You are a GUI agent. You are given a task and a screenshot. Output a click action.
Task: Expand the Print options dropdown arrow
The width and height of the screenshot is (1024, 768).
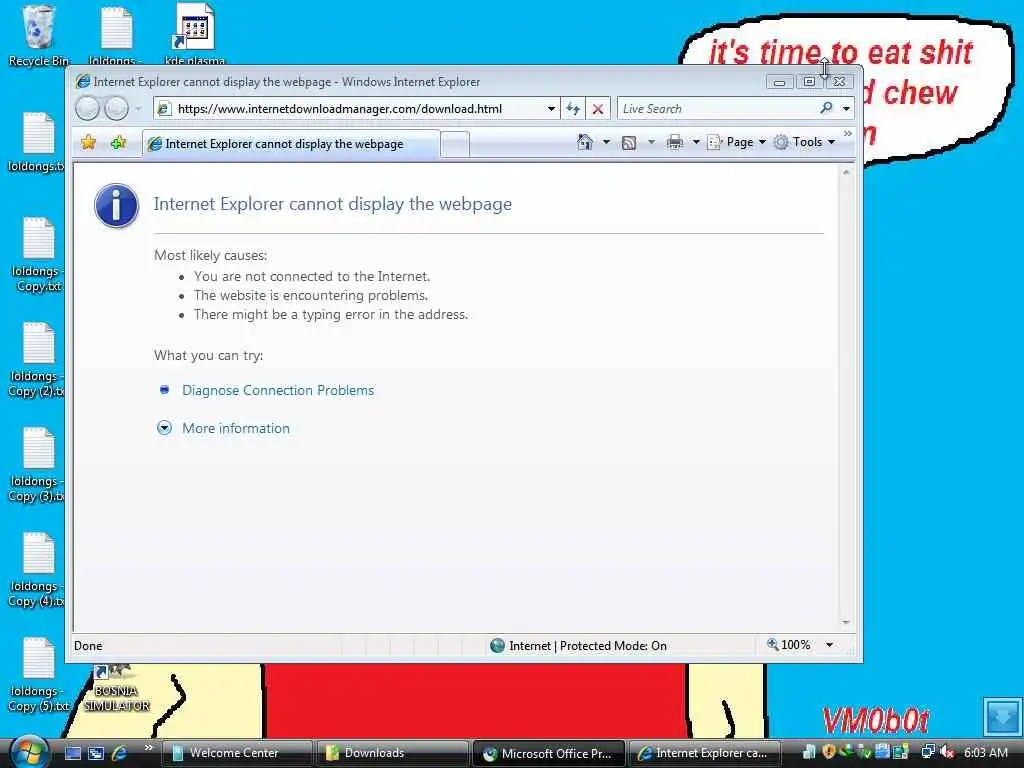point(696,142)
